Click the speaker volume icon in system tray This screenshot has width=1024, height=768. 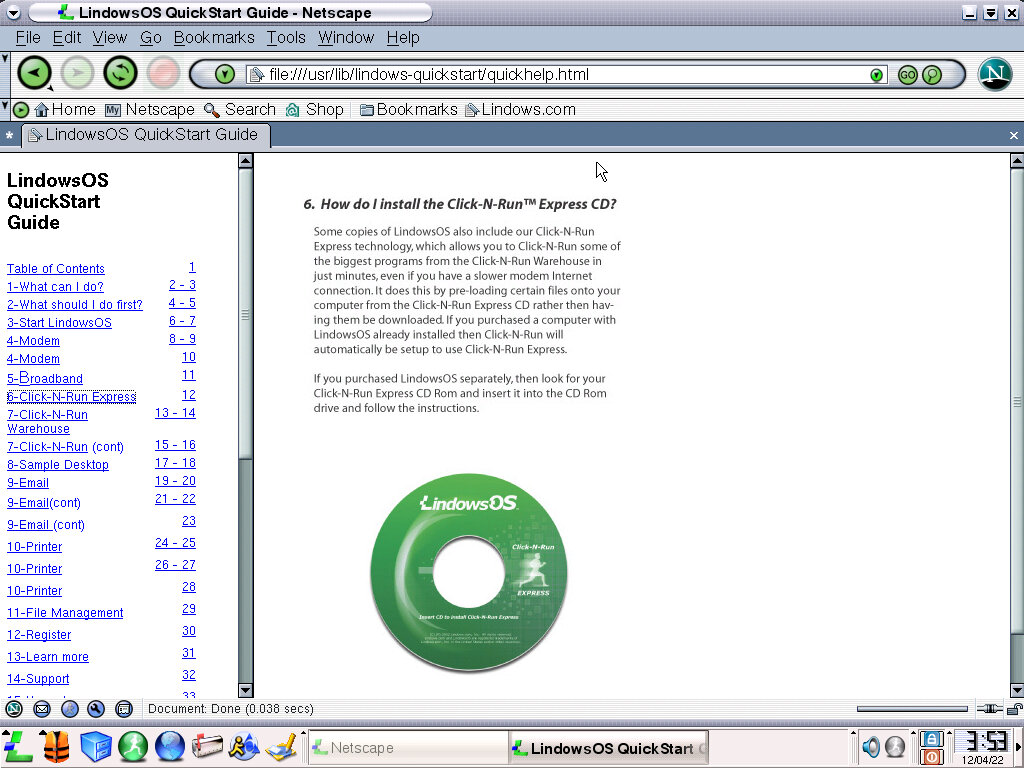coord(871,747)
